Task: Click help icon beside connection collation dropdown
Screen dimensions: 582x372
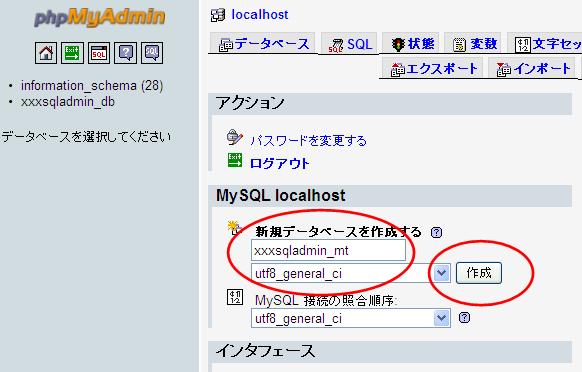Action: click(464, 317)
